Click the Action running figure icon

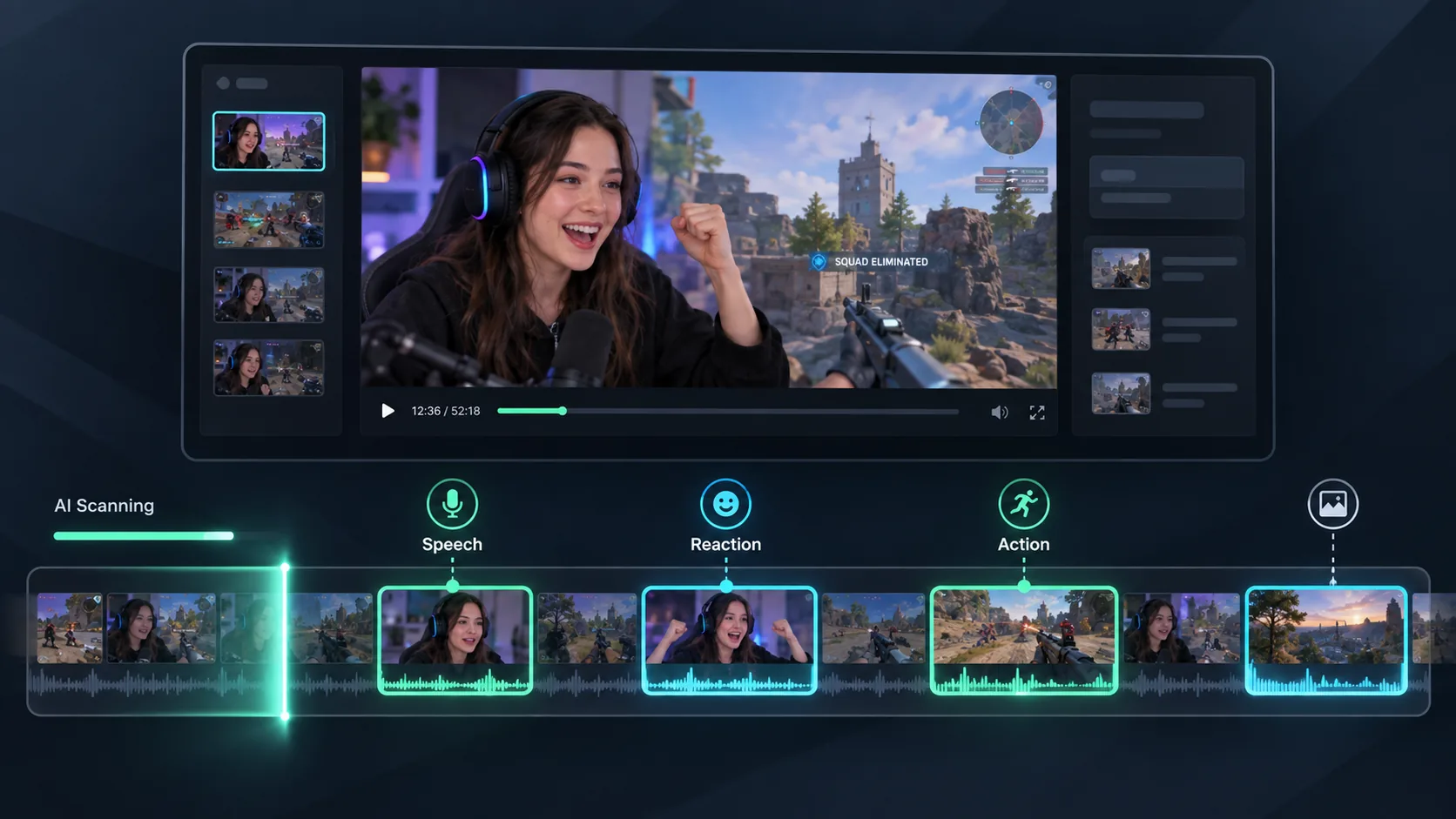point(1023,504)
